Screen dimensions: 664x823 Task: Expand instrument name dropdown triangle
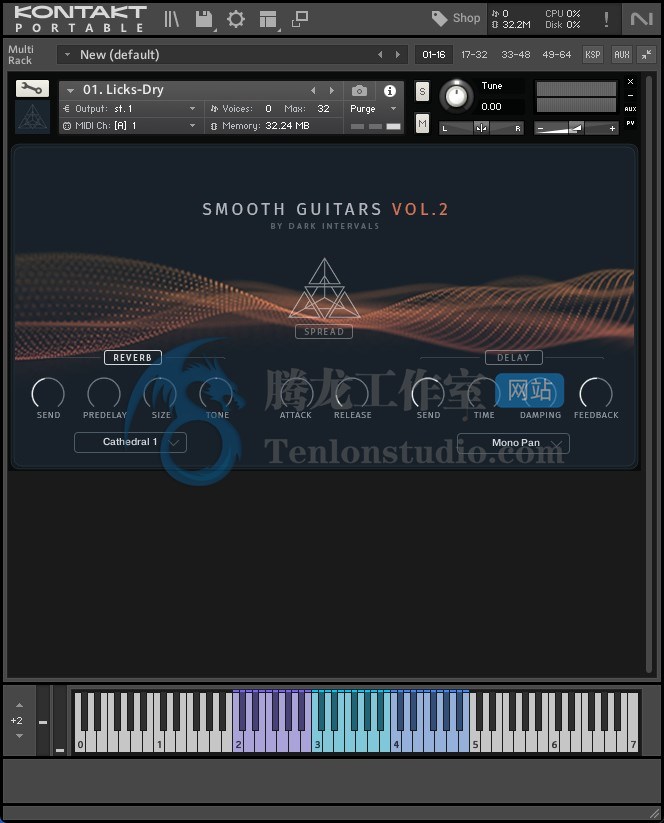click(70, 90)
